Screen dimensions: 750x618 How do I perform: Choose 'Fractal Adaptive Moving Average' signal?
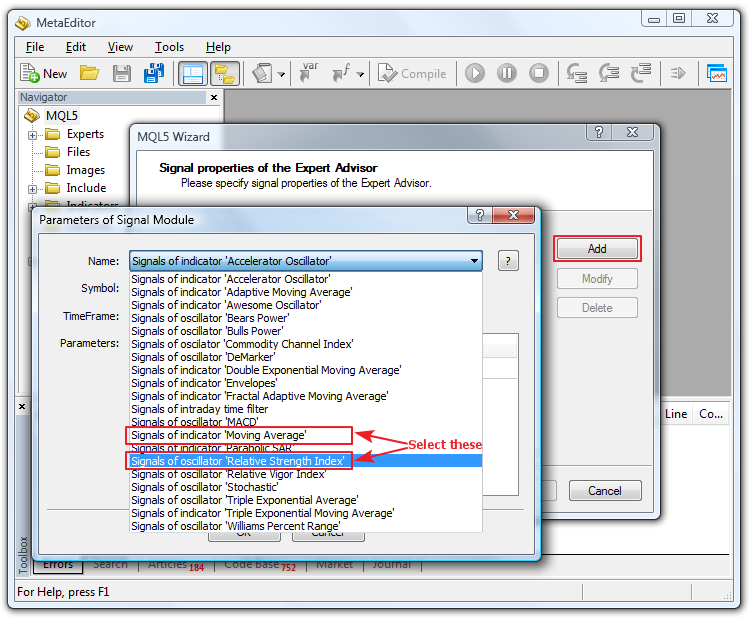pos(306,396)
